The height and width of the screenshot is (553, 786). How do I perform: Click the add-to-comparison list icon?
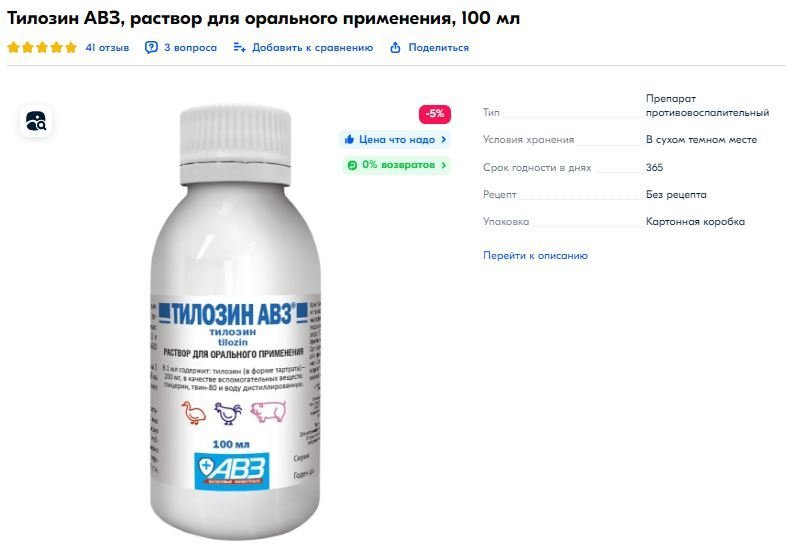click(x=240, y=48)
